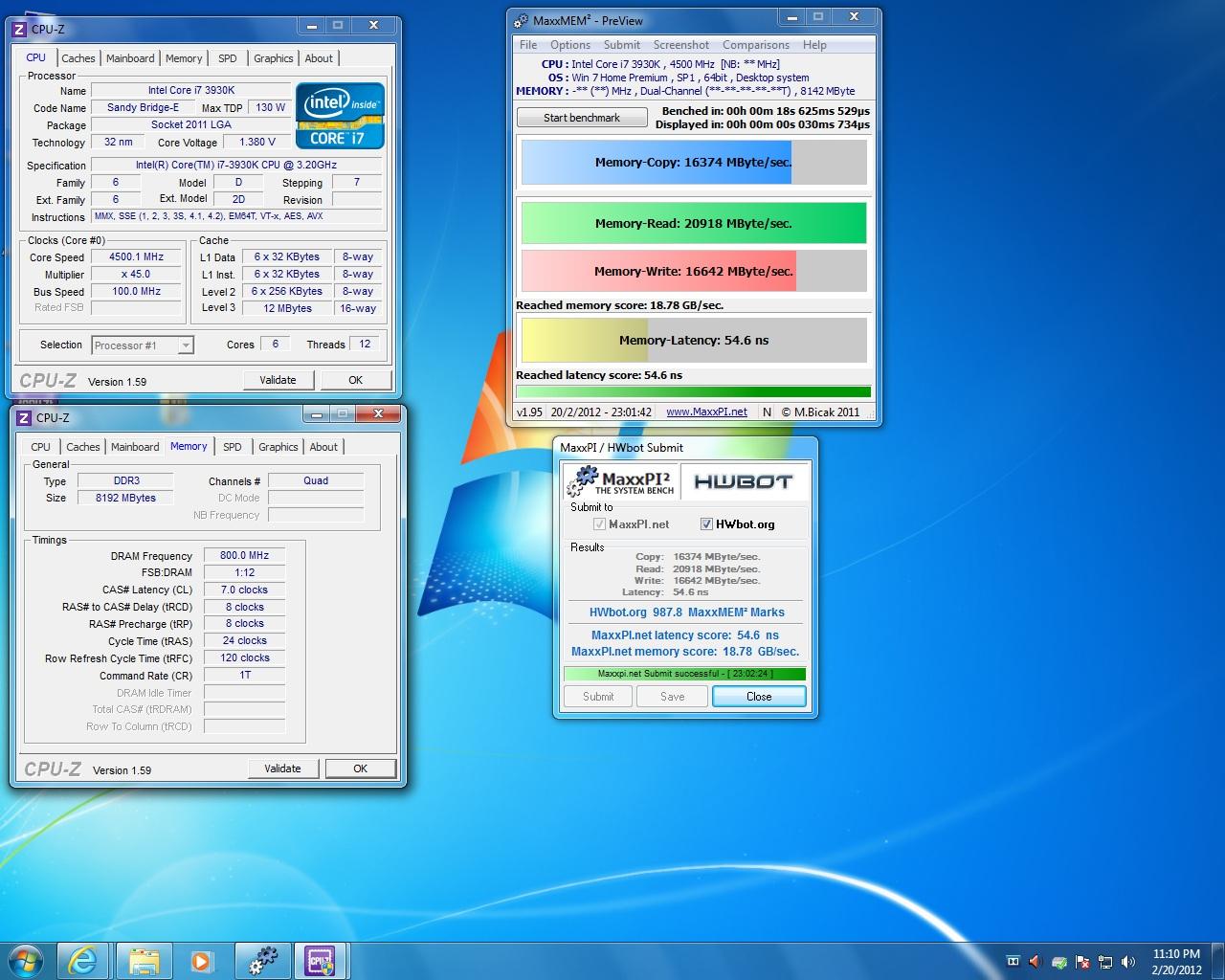This screenshot has width=1225, height=980.
Task: Click the HWbot.org 987.8 MaxxMEM² Marks text
Action: [x=687, y=612]
